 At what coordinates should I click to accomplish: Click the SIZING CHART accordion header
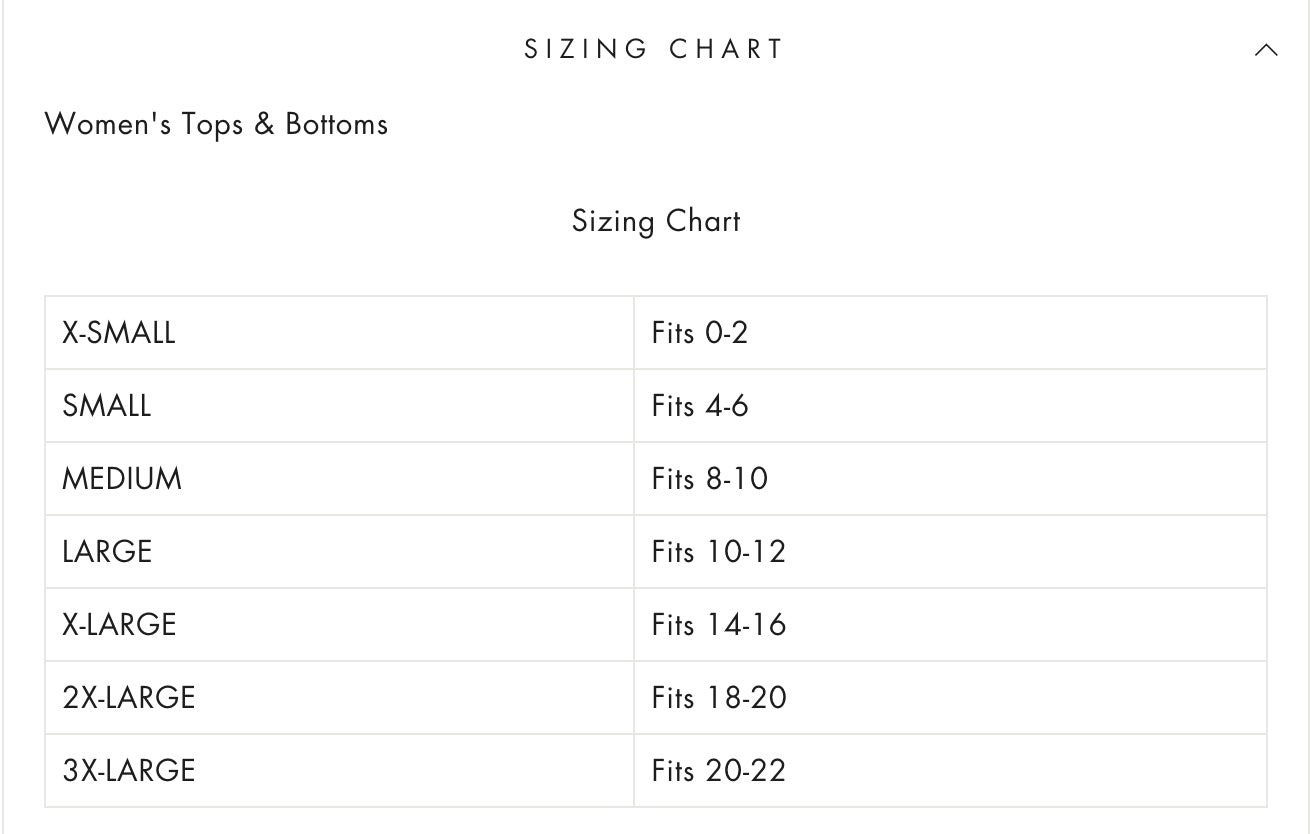655,49
